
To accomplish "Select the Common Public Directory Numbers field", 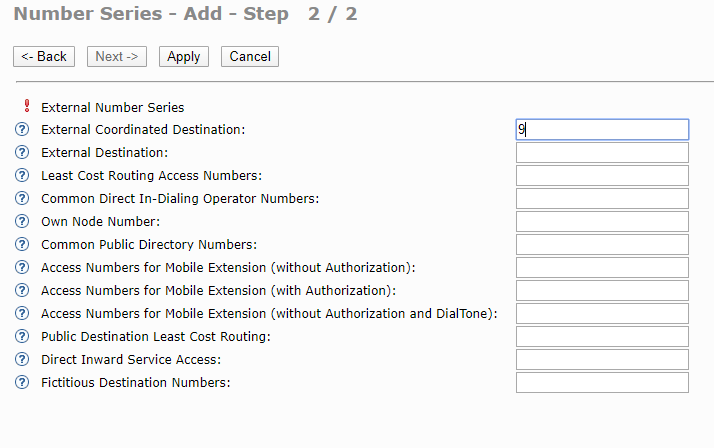I will 602,245.
